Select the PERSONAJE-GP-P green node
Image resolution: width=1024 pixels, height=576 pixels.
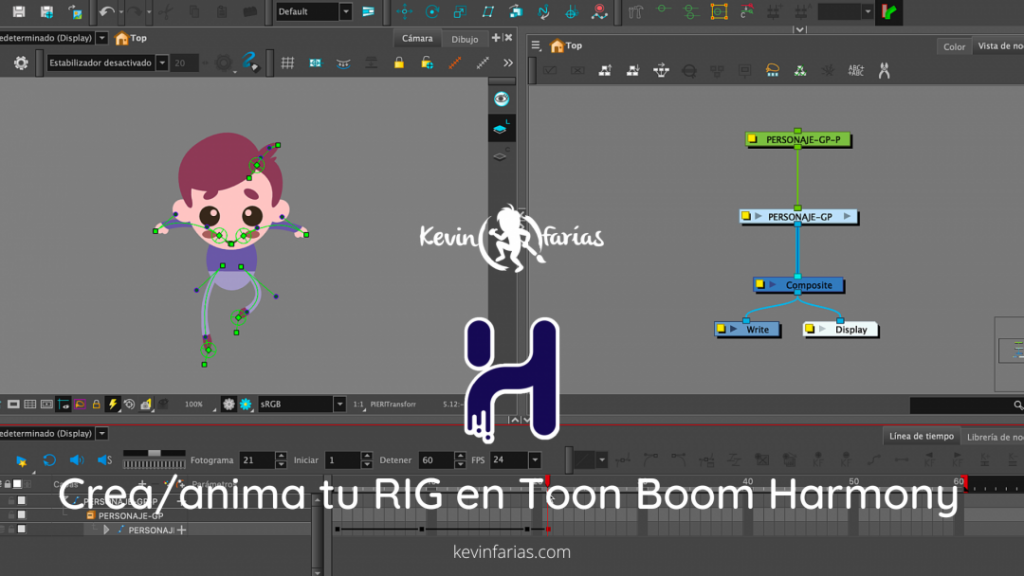coord(798,139)
